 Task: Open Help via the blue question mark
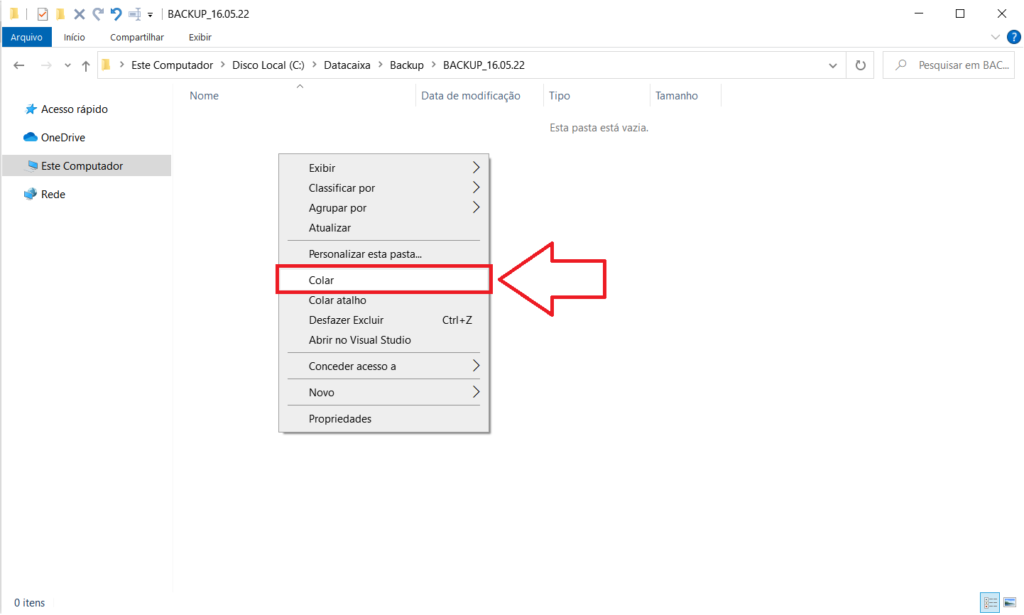point(1011,37)
